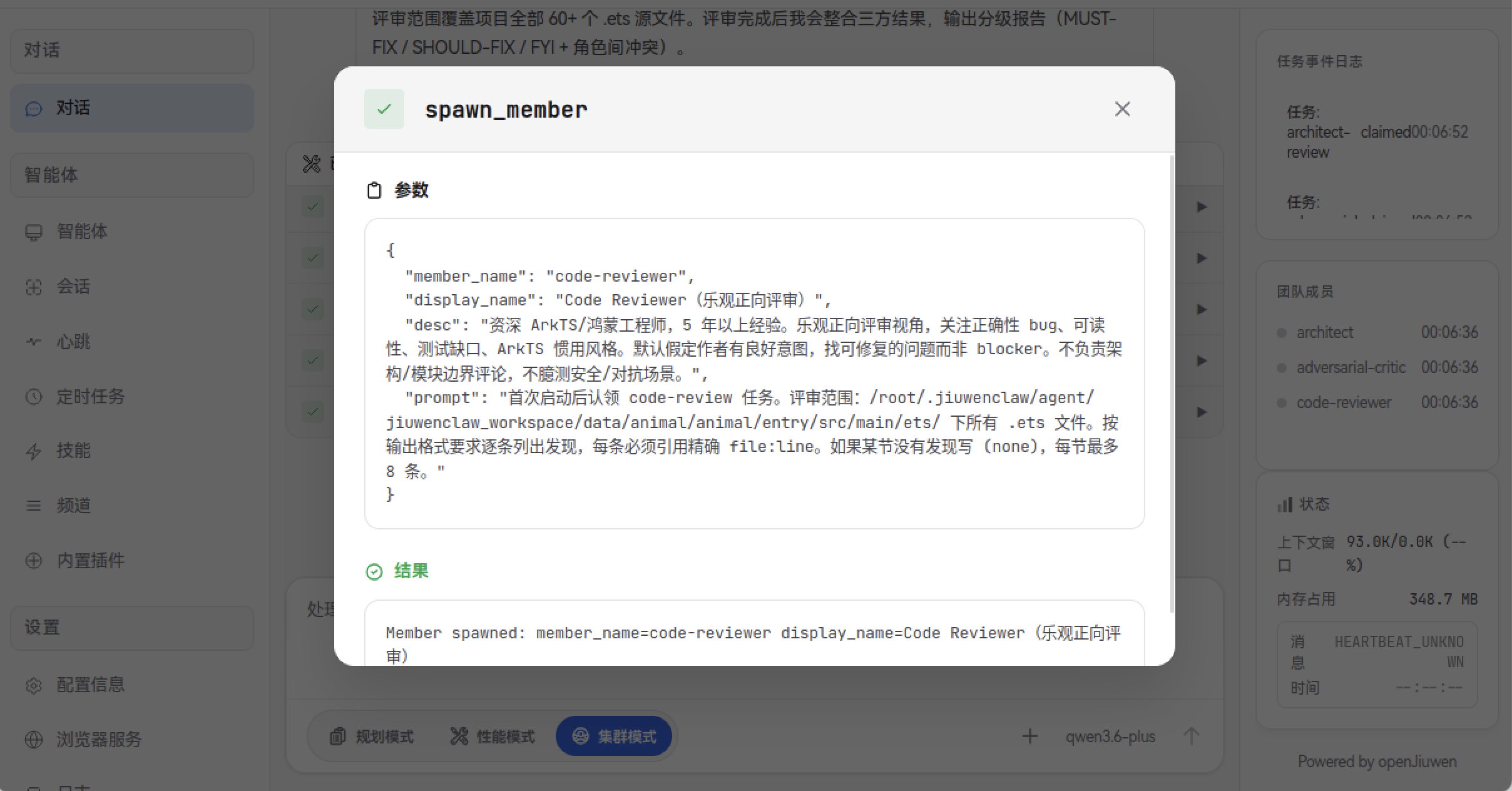Open 频道 in the sidebar
Image resolution: width=1512 pixels, height=791 pixels.
click(131, 506)
